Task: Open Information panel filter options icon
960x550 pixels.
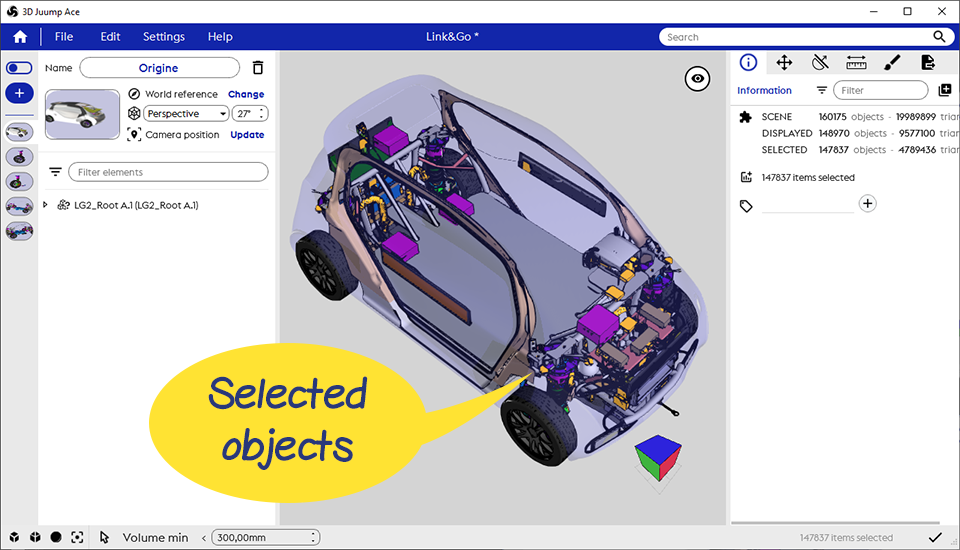Action: 822,90
